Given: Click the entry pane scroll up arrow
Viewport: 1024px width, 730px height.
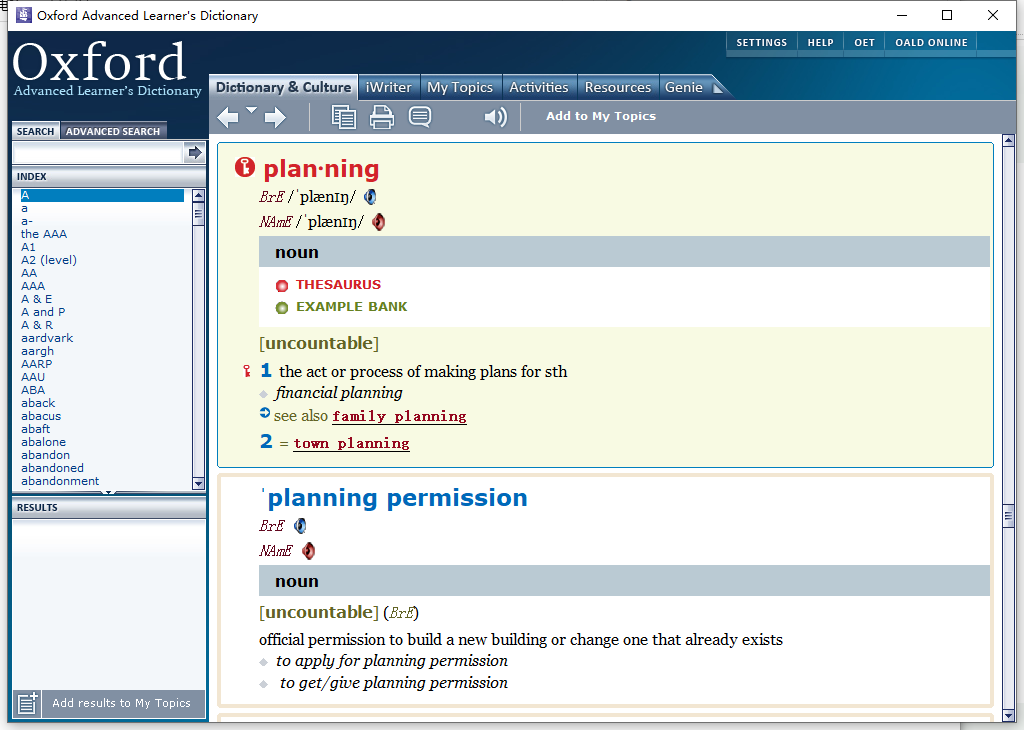Looking at the screenshot, I should tap(1008, 140).
